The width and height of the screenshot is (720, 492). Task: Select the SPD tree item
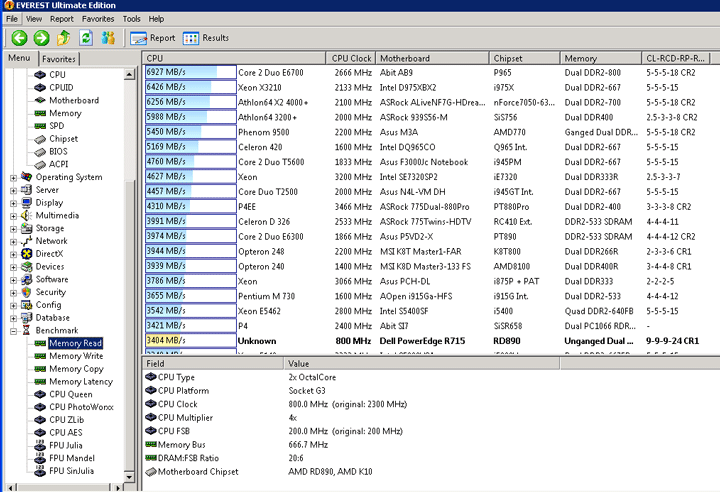[x=56, y=126]
